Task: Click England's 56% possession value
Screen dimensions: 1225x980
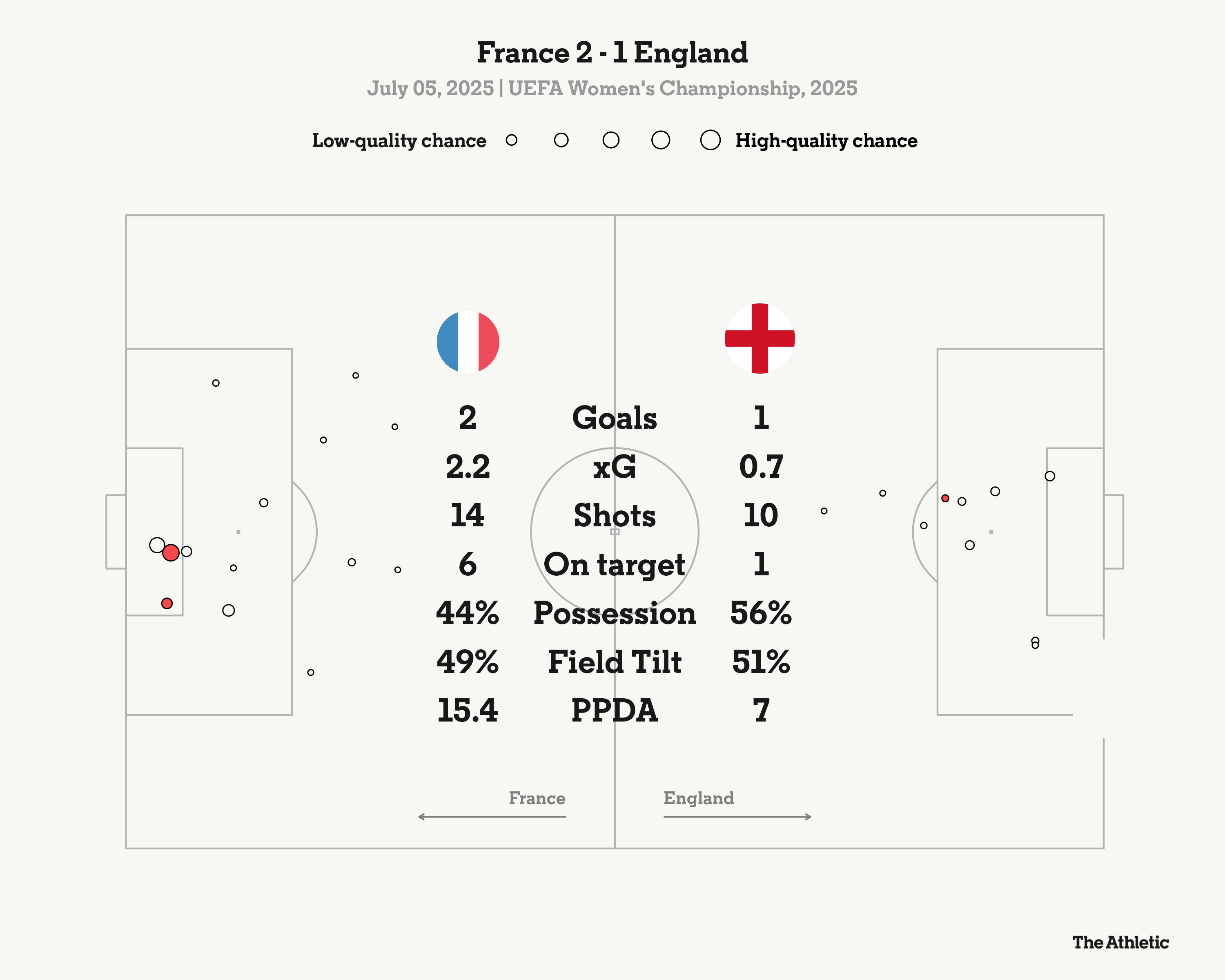Action: pos(761,613)
